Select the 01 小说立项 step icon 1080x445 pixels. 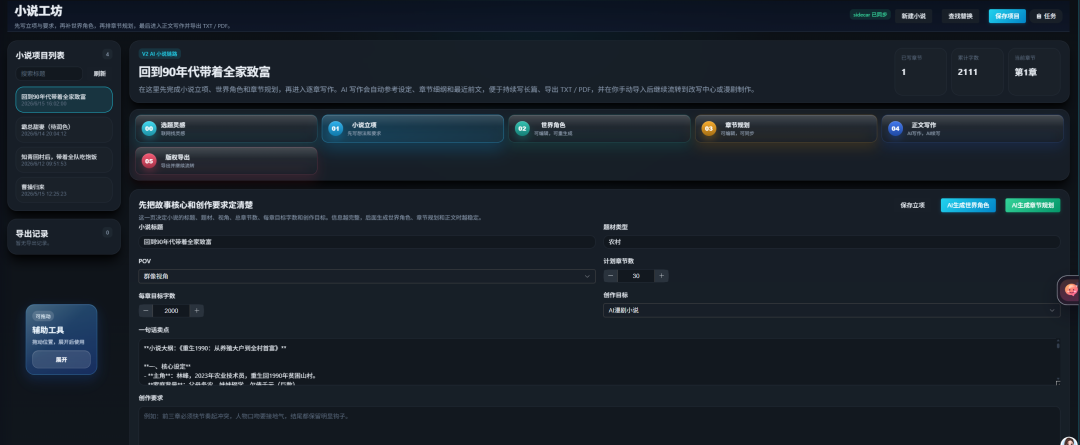335,128
